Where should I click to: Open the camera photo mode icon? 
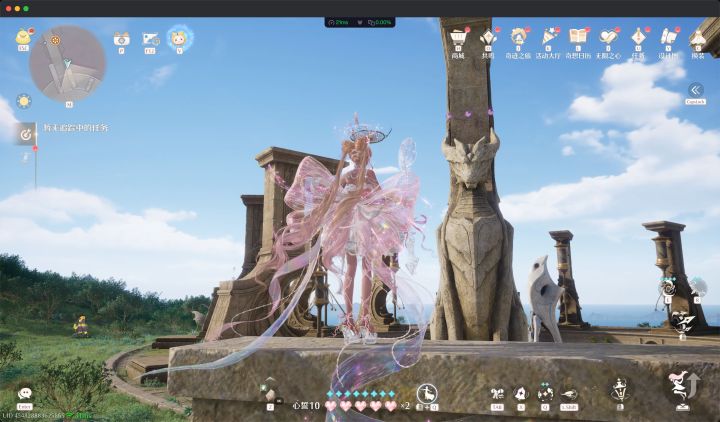[x=121, y=39]
